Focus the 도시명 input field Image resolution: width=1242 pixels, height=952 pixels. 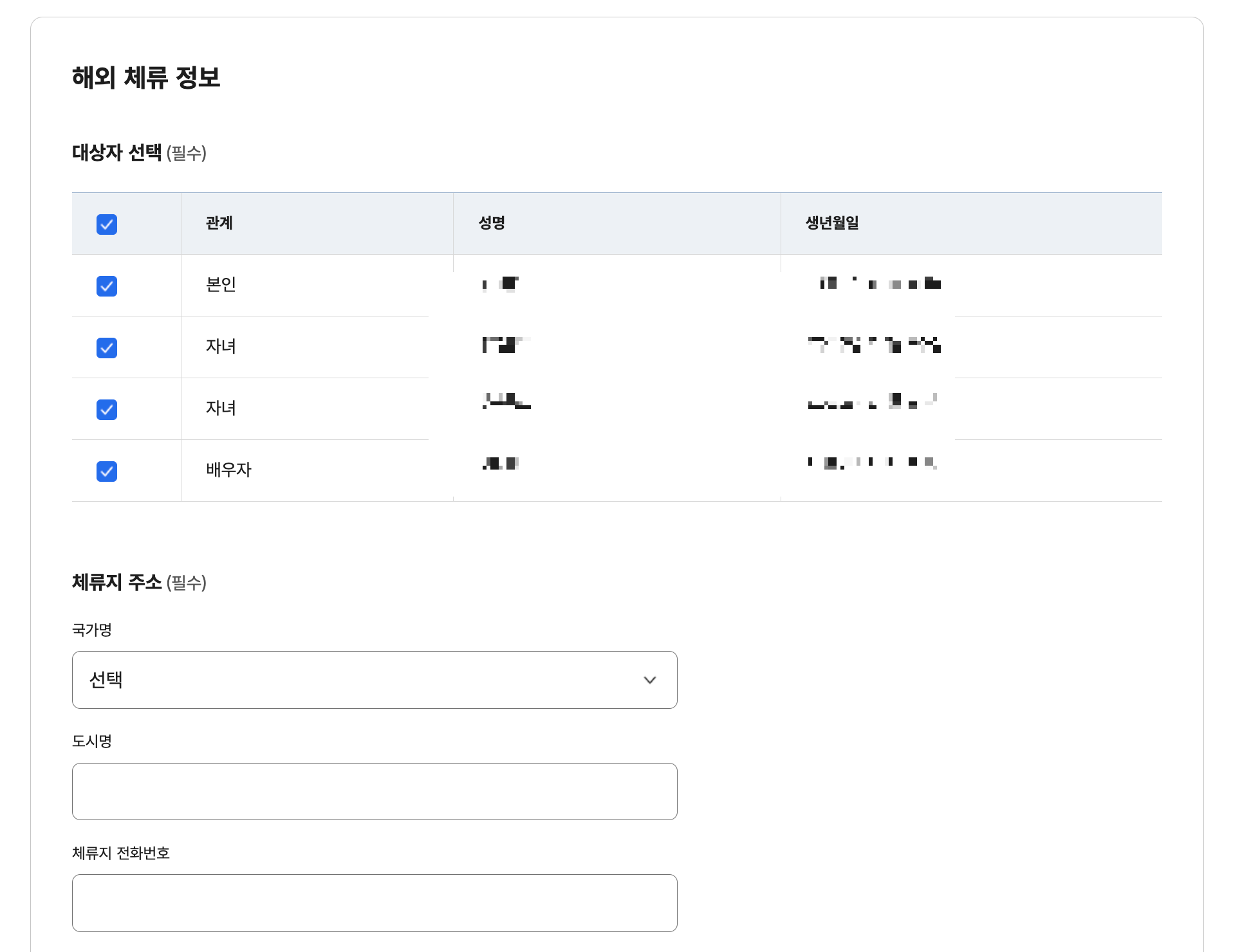pos(374,791)
